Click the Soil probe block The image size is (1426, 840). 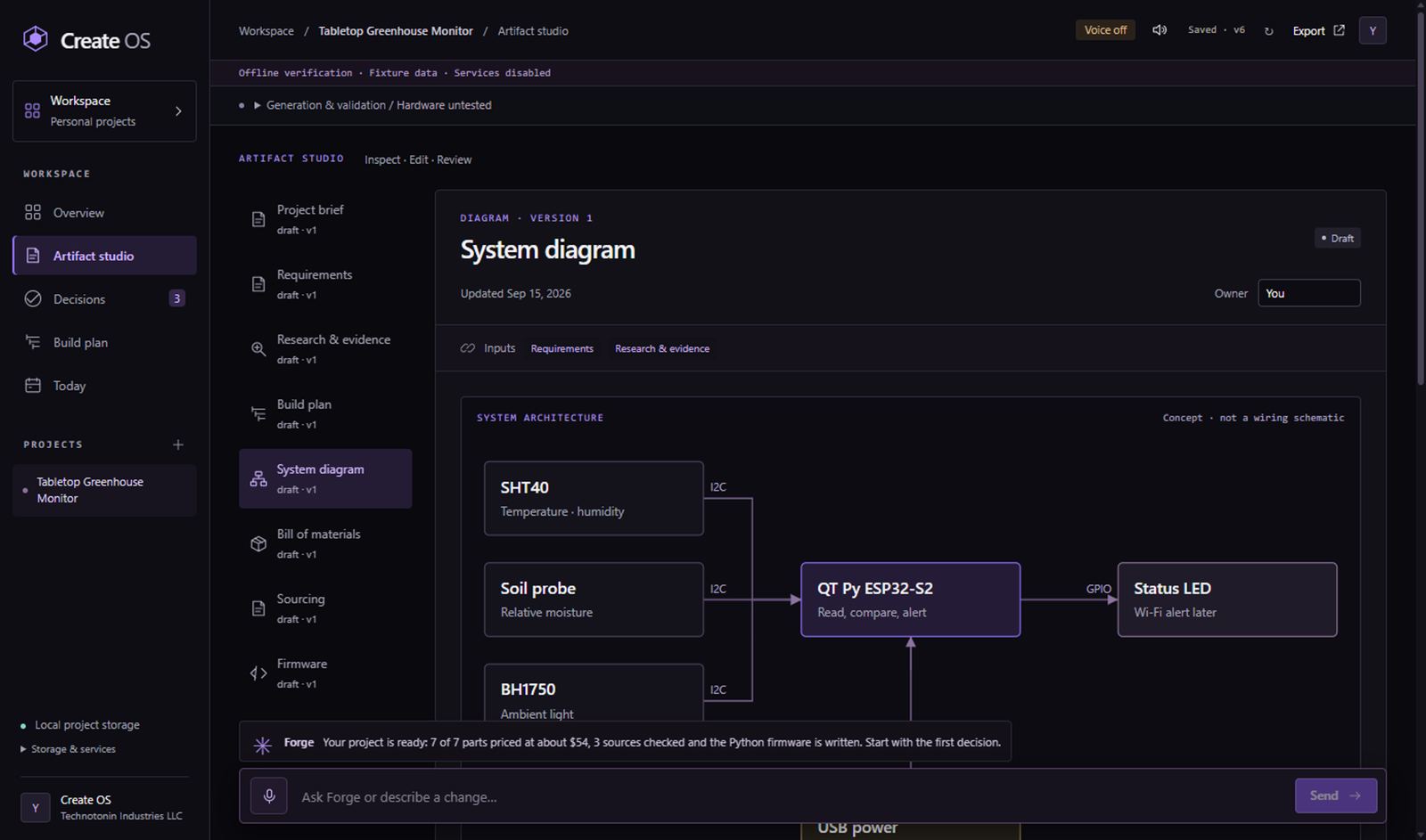tap(594, 599)
